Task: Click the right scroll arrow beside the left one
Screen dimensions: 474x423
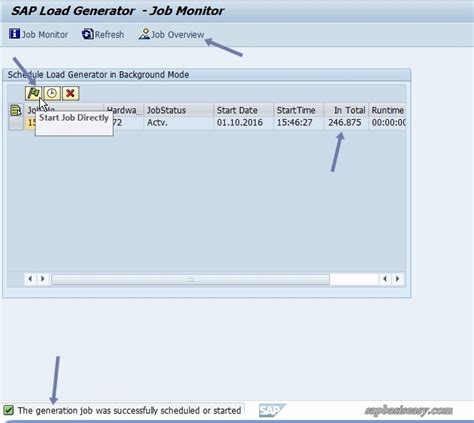Action: [x=43, y=279]
